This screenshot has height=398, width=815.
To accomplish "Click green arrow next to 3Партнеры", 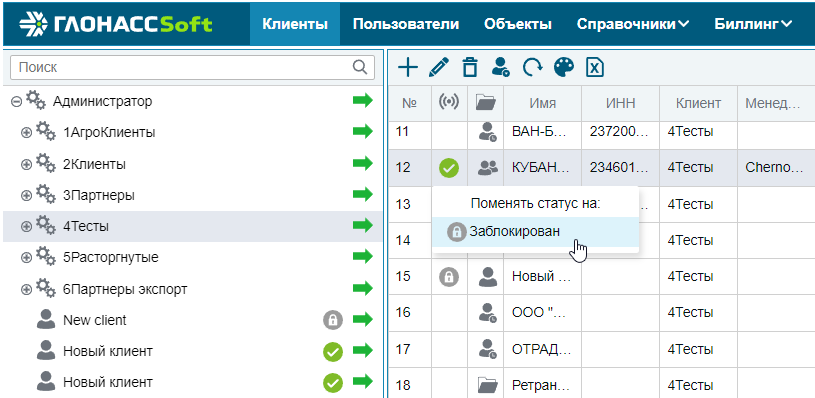I will click(x=363, y=194).
